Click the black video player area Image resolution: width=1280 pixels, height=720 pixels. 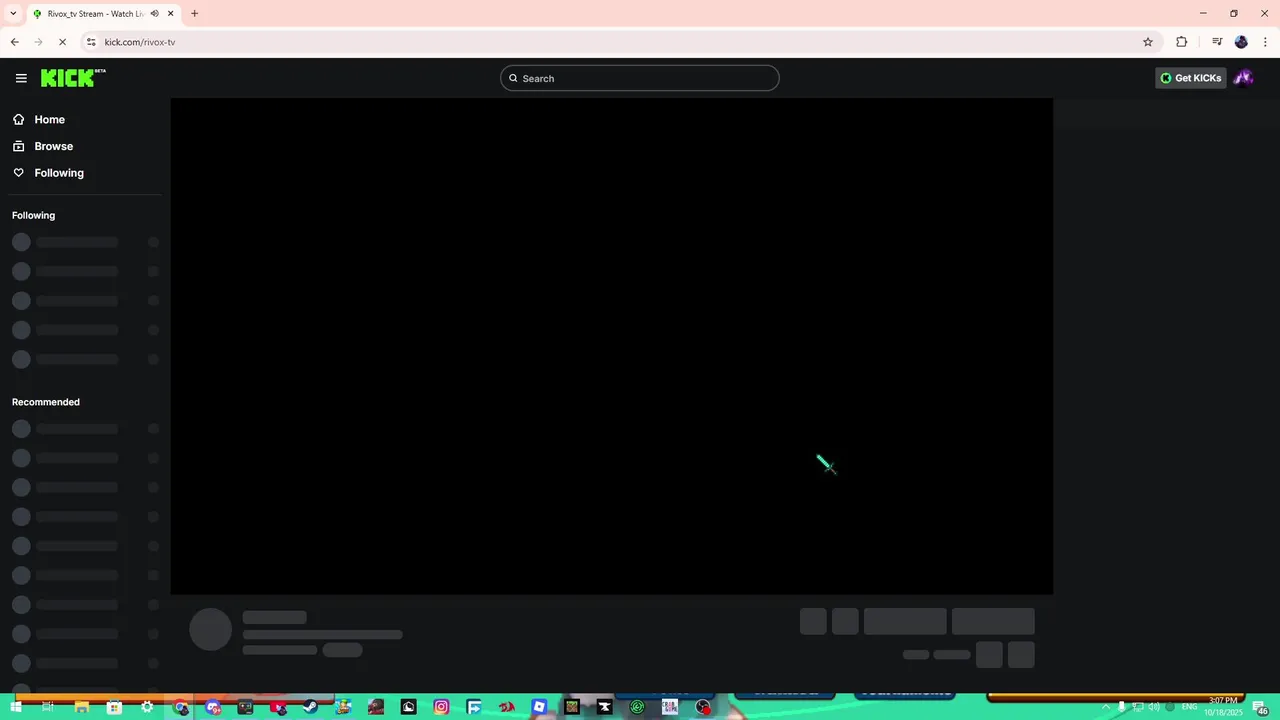(x=611, y=346)
